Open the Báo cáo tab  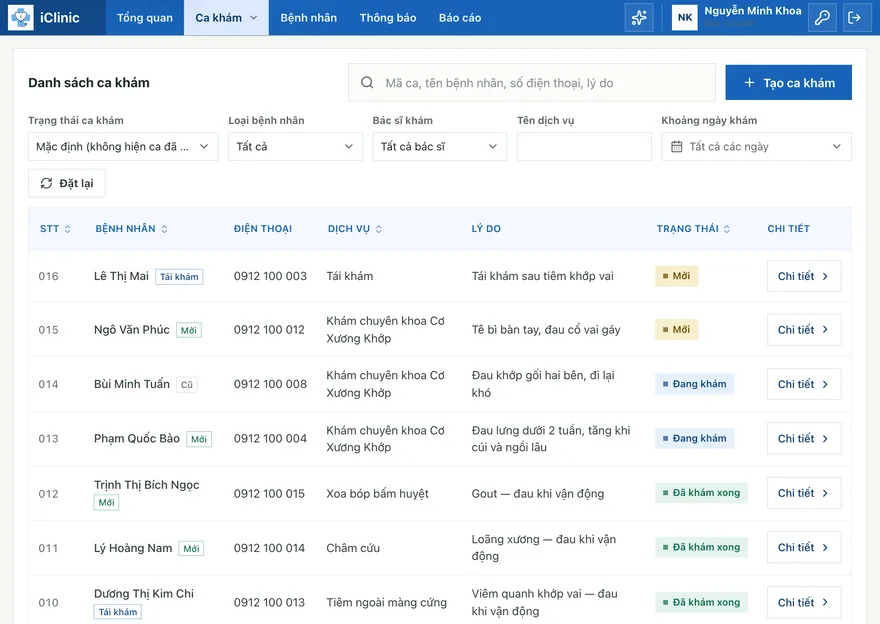460,17
